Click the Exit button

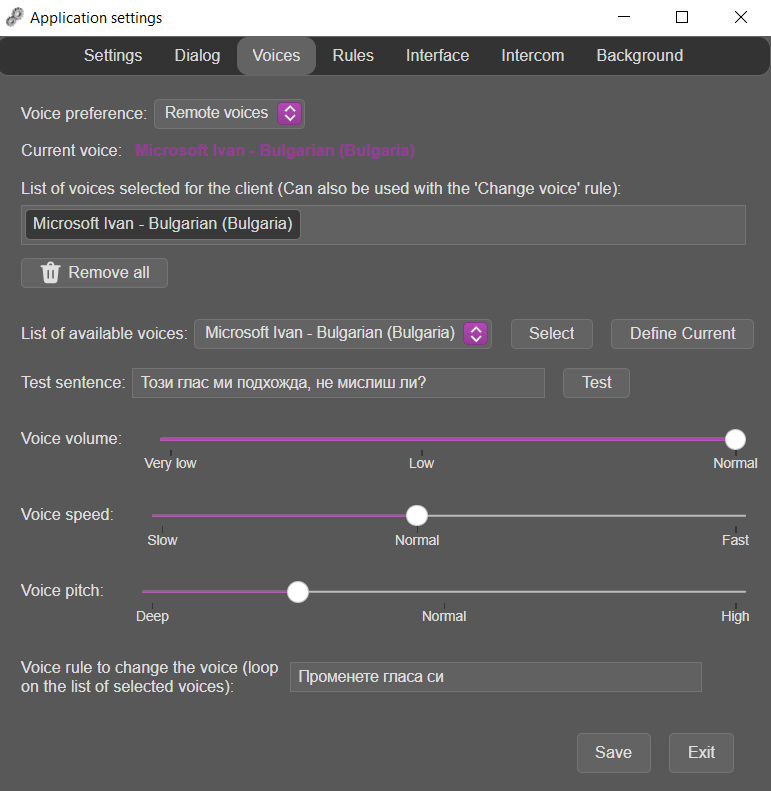coord(701,753)
